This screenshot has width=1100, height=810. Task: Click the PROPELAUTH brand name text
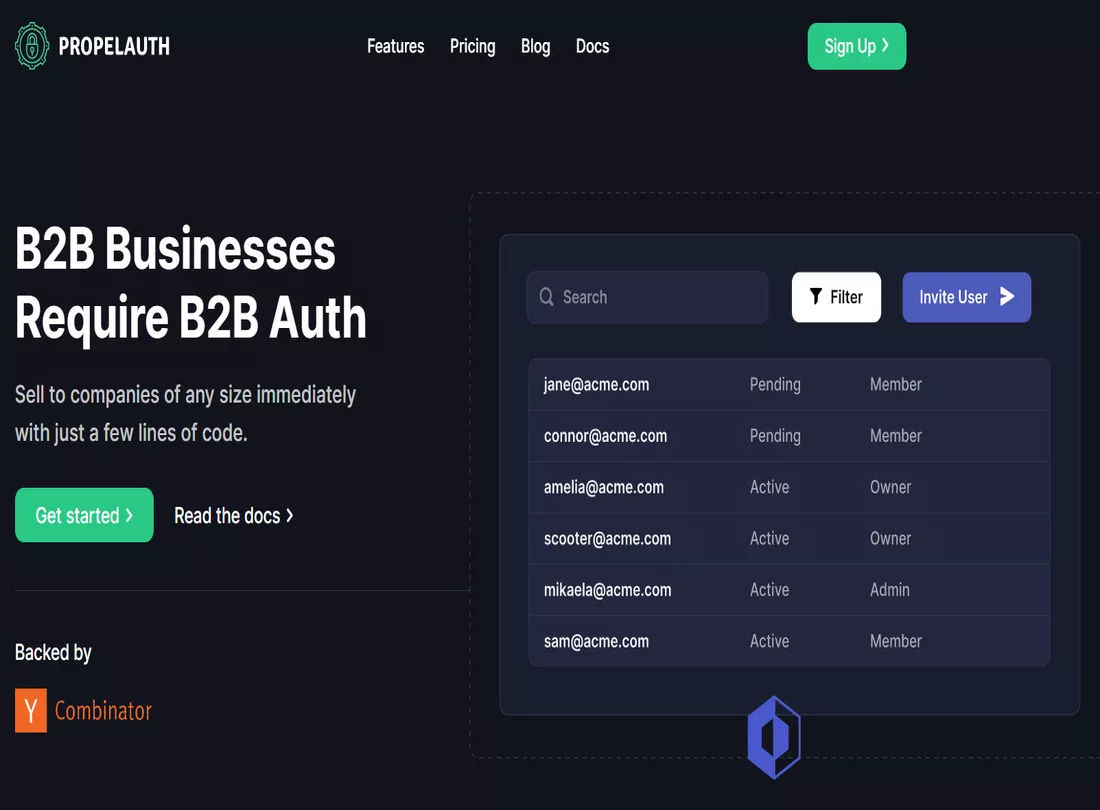(x=114, y=47)
